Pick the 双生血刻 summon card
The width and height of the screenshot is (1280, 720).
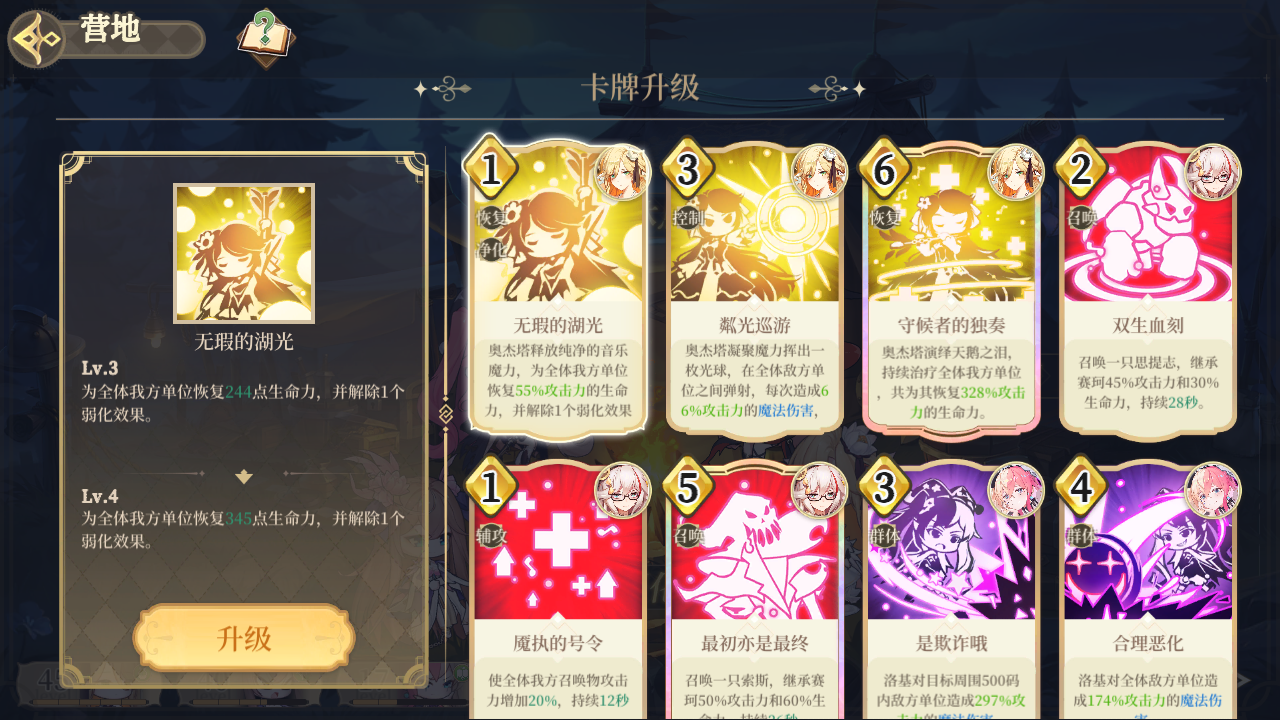(1148, 287)
